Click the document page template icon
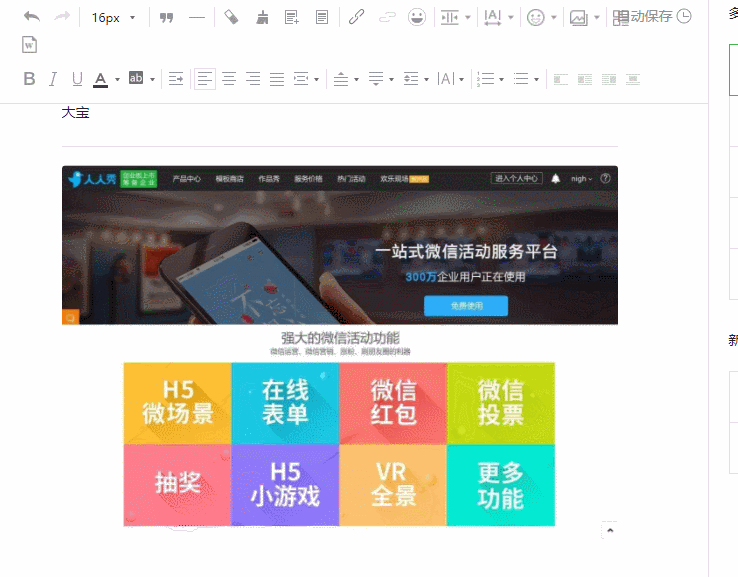The width and height of the screenshot is (738, 577). [322, 17]
